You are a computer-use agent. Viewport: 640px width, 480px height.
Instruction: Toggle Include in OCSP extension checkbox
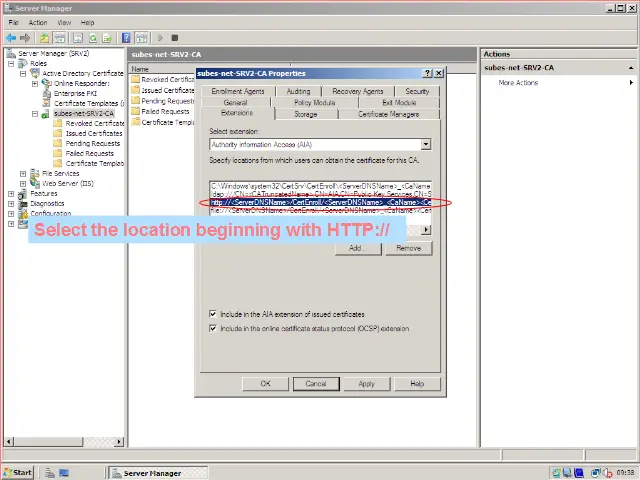point(214,328)
